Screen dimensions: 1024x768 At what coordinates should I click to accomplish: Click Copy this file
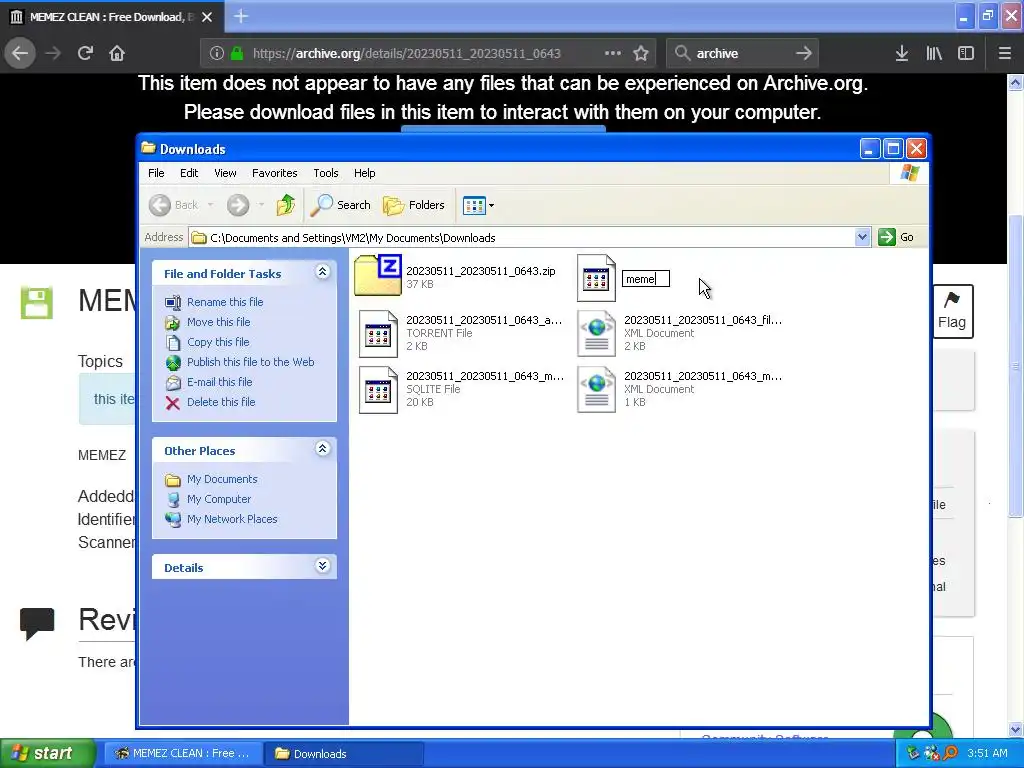pos(217,342)
